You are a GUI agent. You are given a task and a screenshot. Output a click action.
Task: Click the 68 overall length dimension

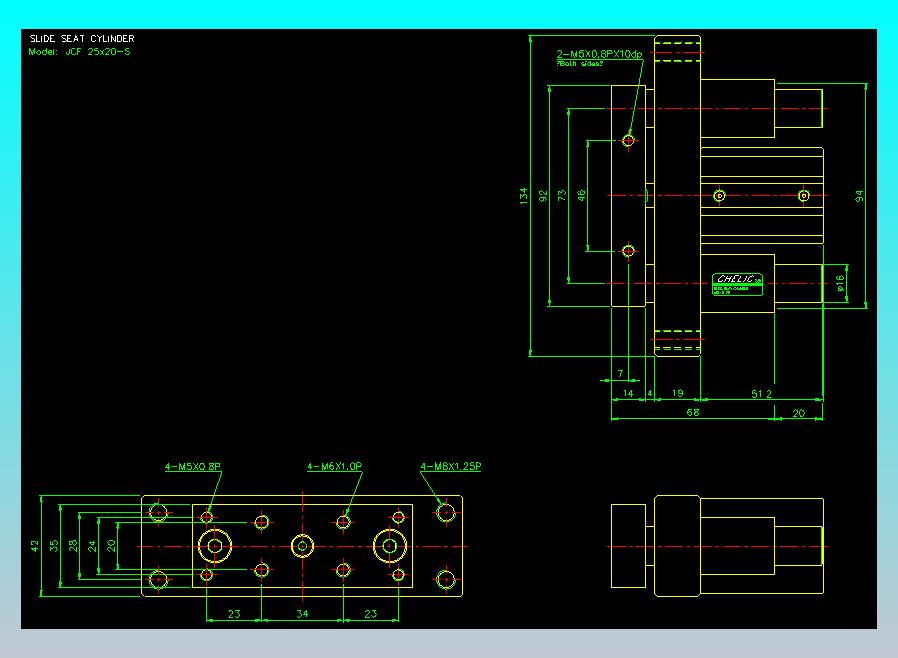click(x=692, y=412)
